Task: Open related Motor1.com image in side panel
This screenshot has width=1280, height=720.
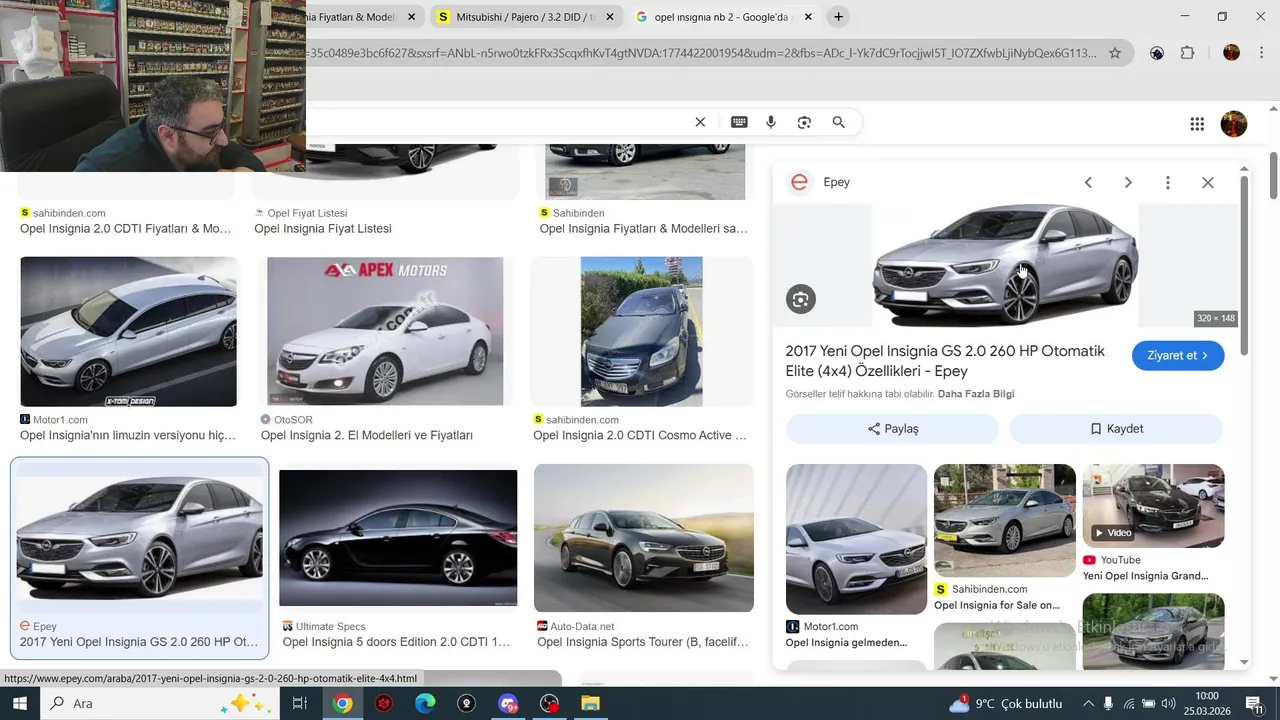Action: pyautogui.click(x=856, y=539)
